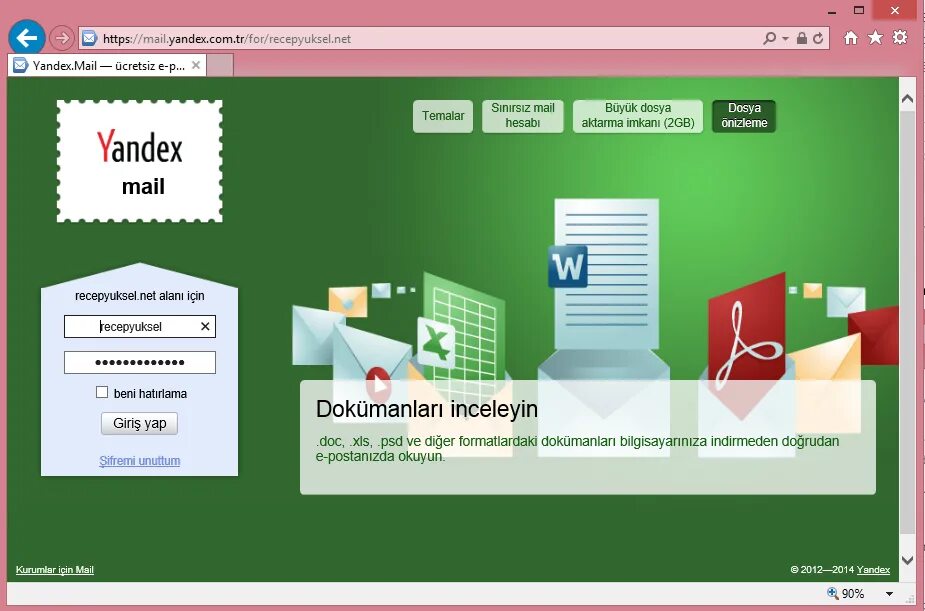925x611 pixels.
Task: Click the scrollbar up arrow
Action: point(907,100)
